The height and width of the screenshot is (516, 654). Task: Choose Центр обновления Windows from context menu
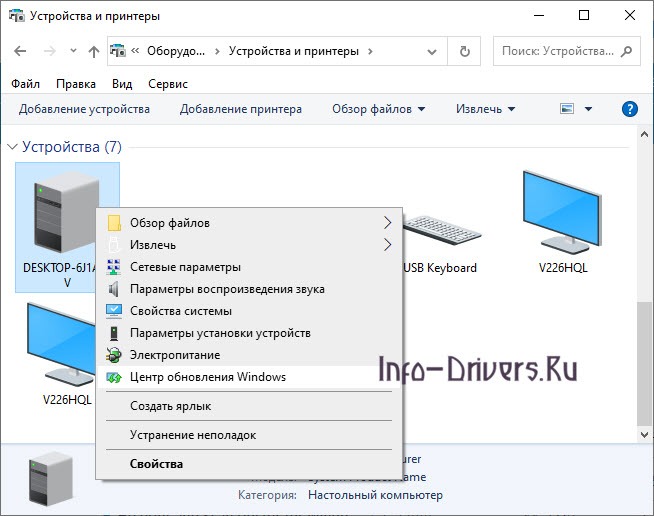pos(208,377)
